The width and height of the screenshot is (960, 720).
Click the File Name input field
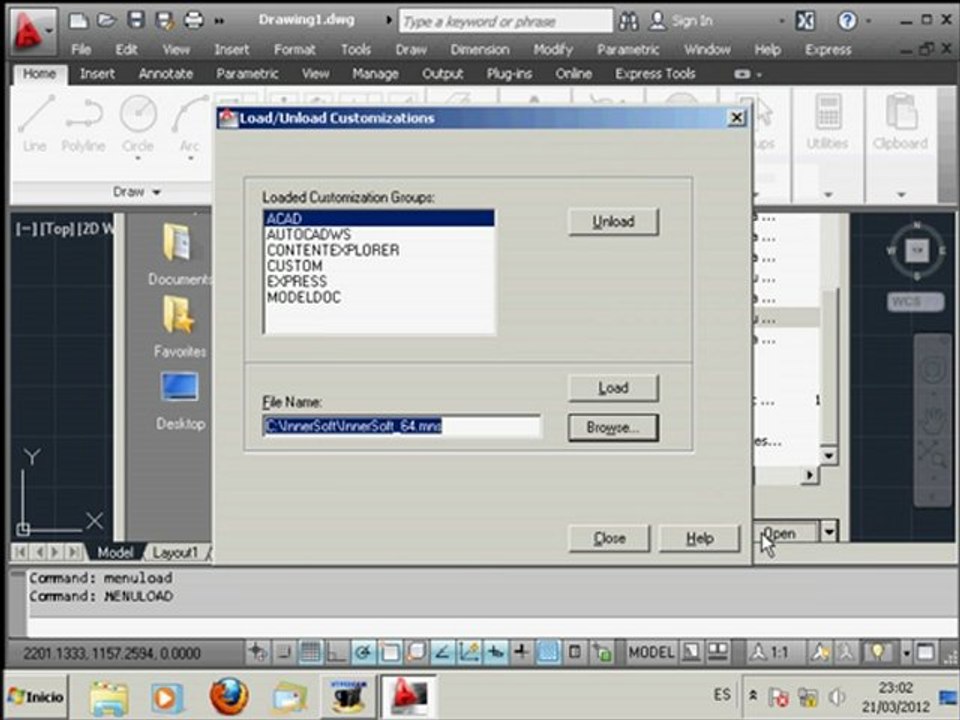pyautogui.click(x=402, y=426)
